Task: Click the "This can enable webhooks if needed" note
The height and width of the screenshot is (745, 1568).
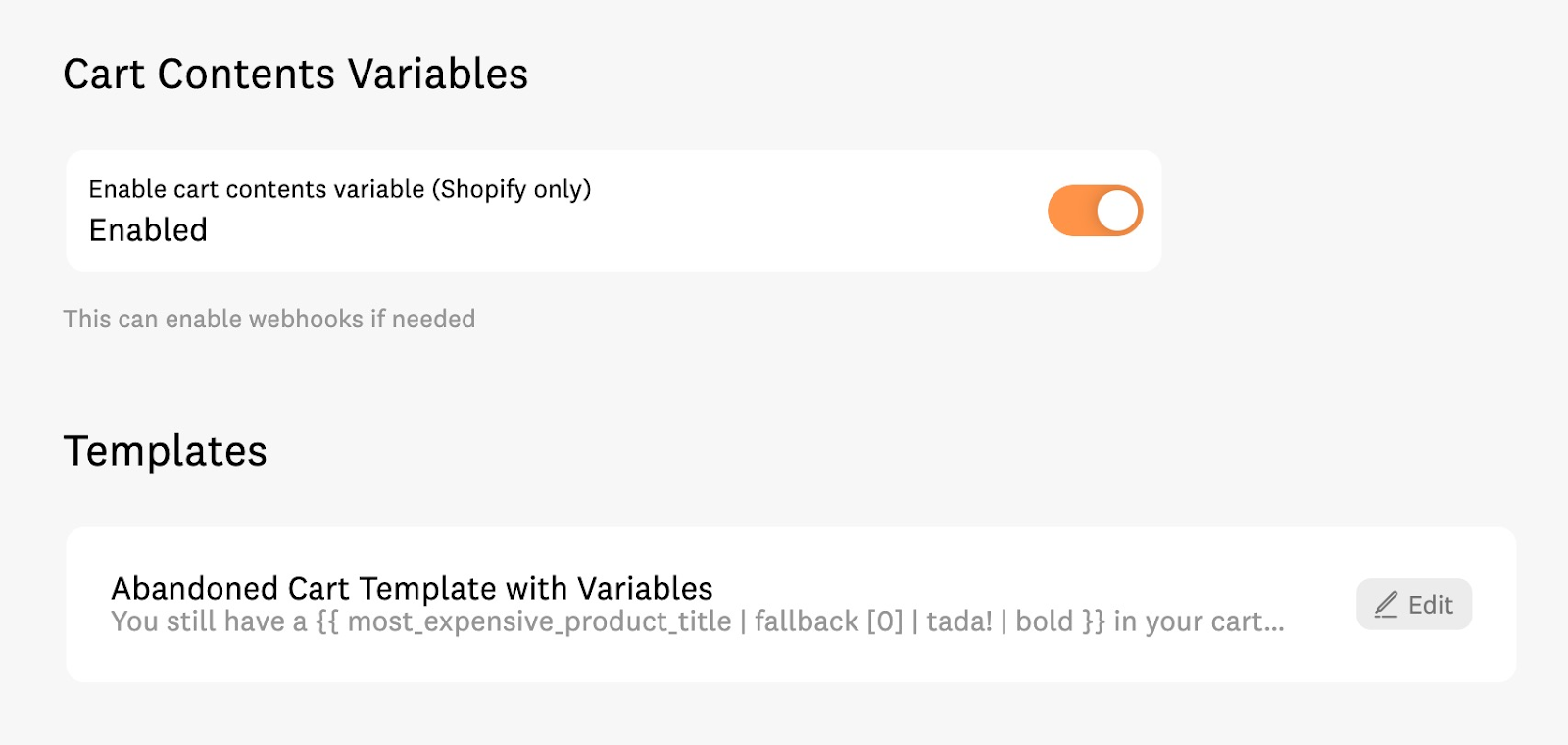Action: coord(269,319)
